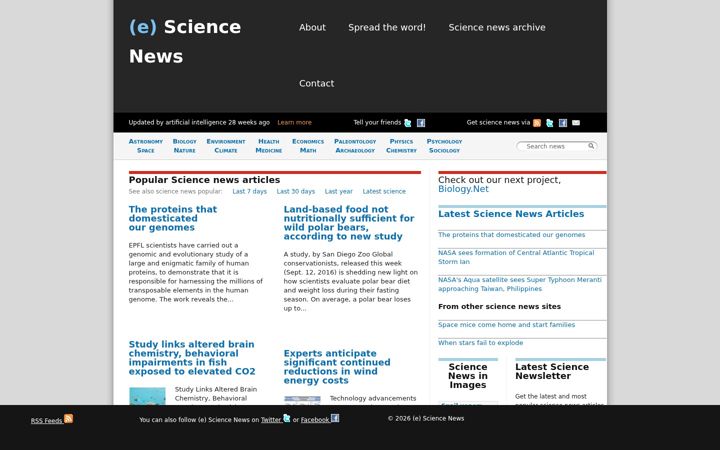Click Twitter text link in footer

click(270, 420)
